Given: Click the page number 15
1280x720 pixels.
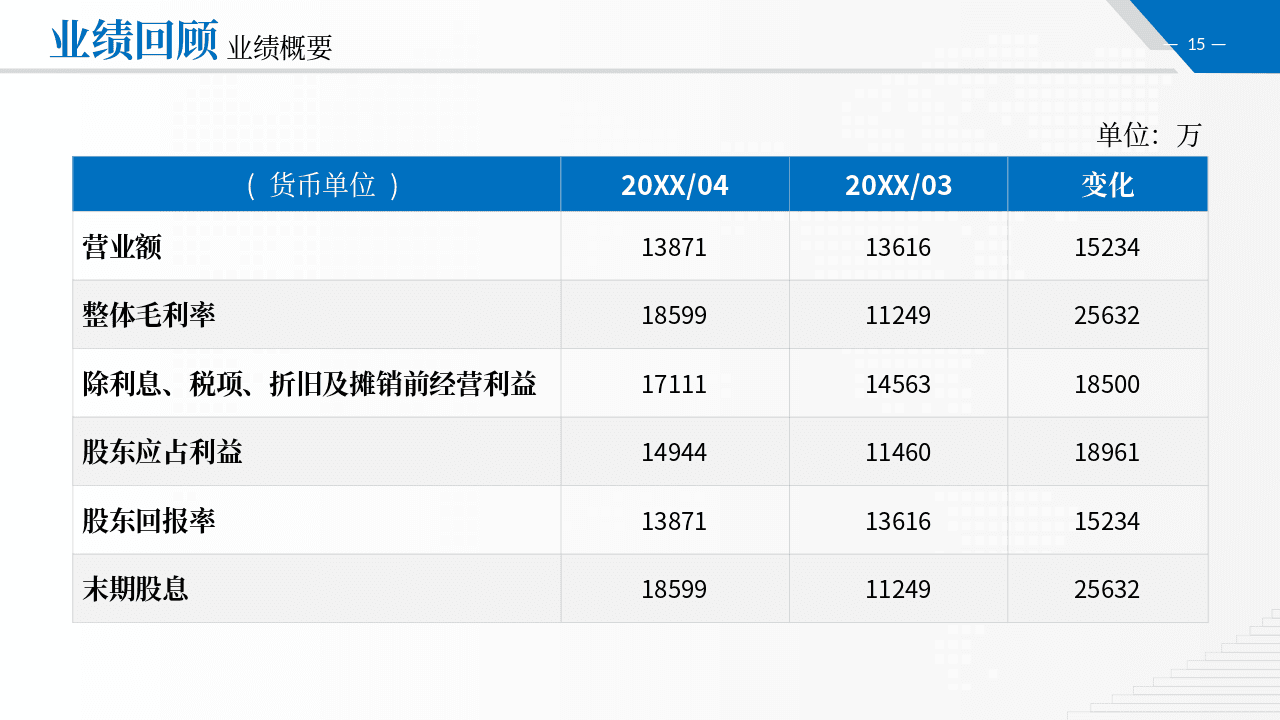Looking at the screenshot, I should tap(1197, 44).
